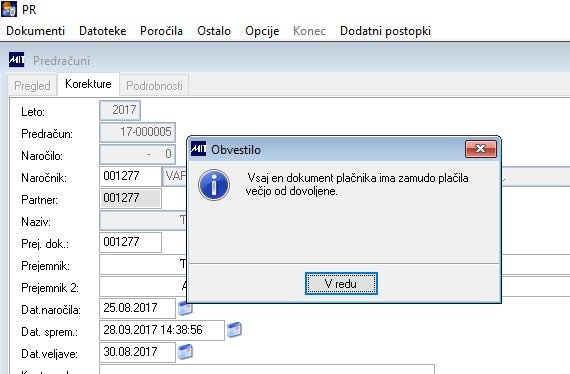Click the MIT icon beside Predračuni
Screen dimensions: 570x374
click(x=16, y=60)
